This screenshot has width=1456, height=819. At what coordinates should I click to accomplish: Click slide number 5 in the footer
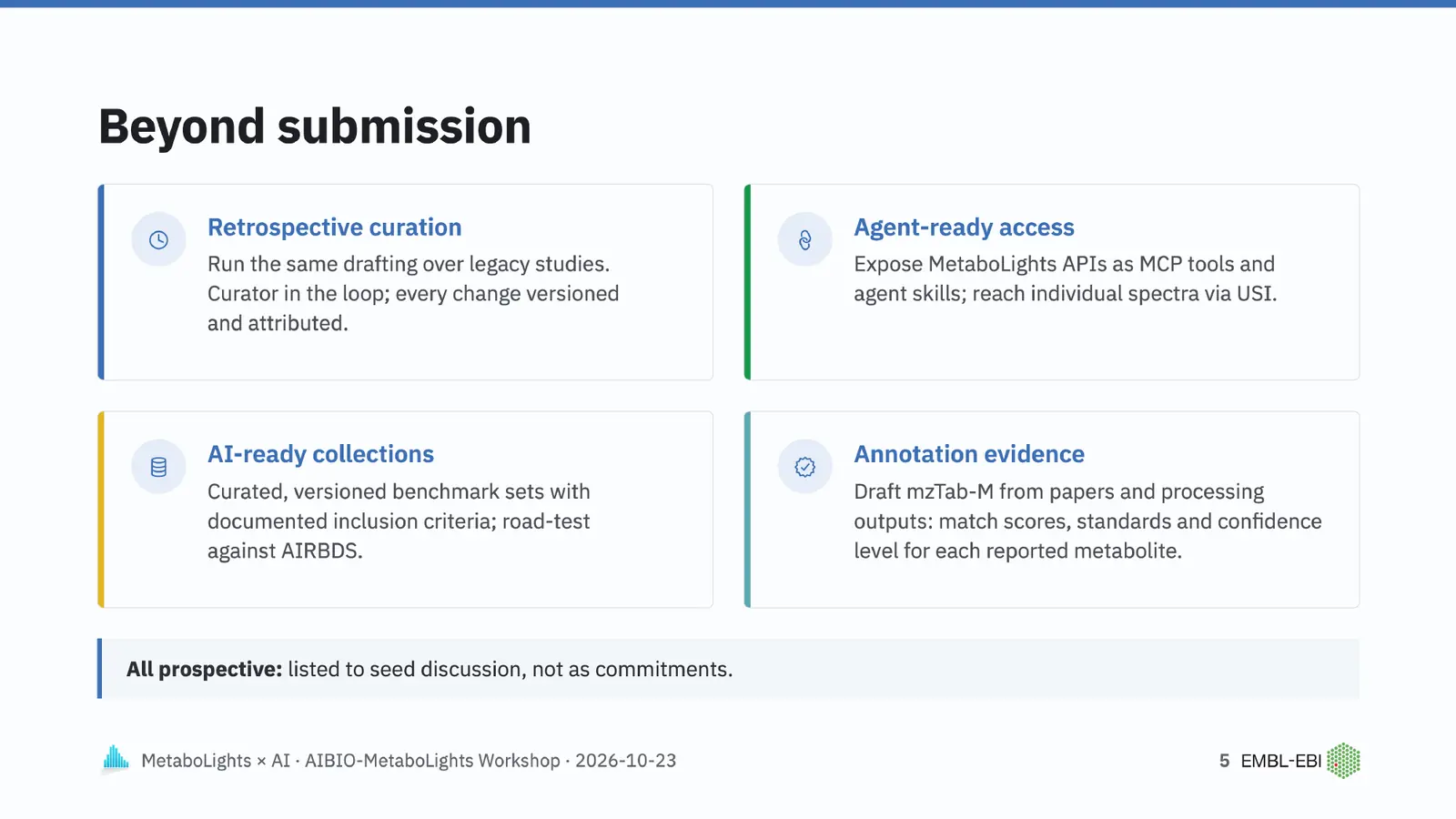(1224, 761)
